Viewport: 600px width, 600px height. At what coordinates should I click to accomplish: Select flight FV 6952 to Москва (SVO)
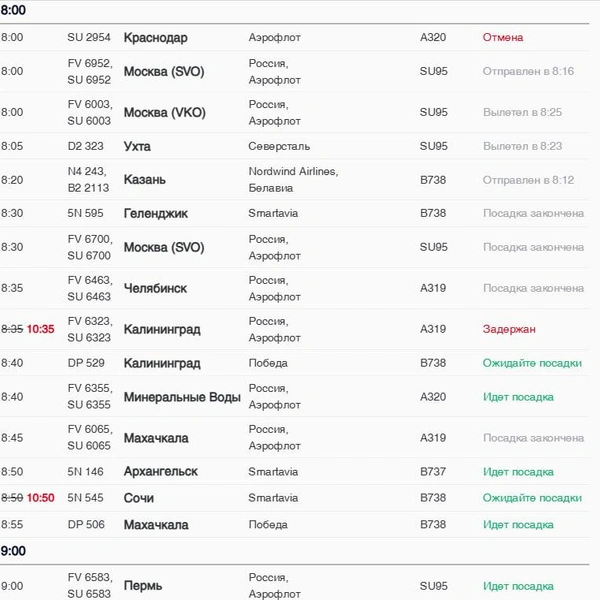pyautogui.click(x=294, y=72)
